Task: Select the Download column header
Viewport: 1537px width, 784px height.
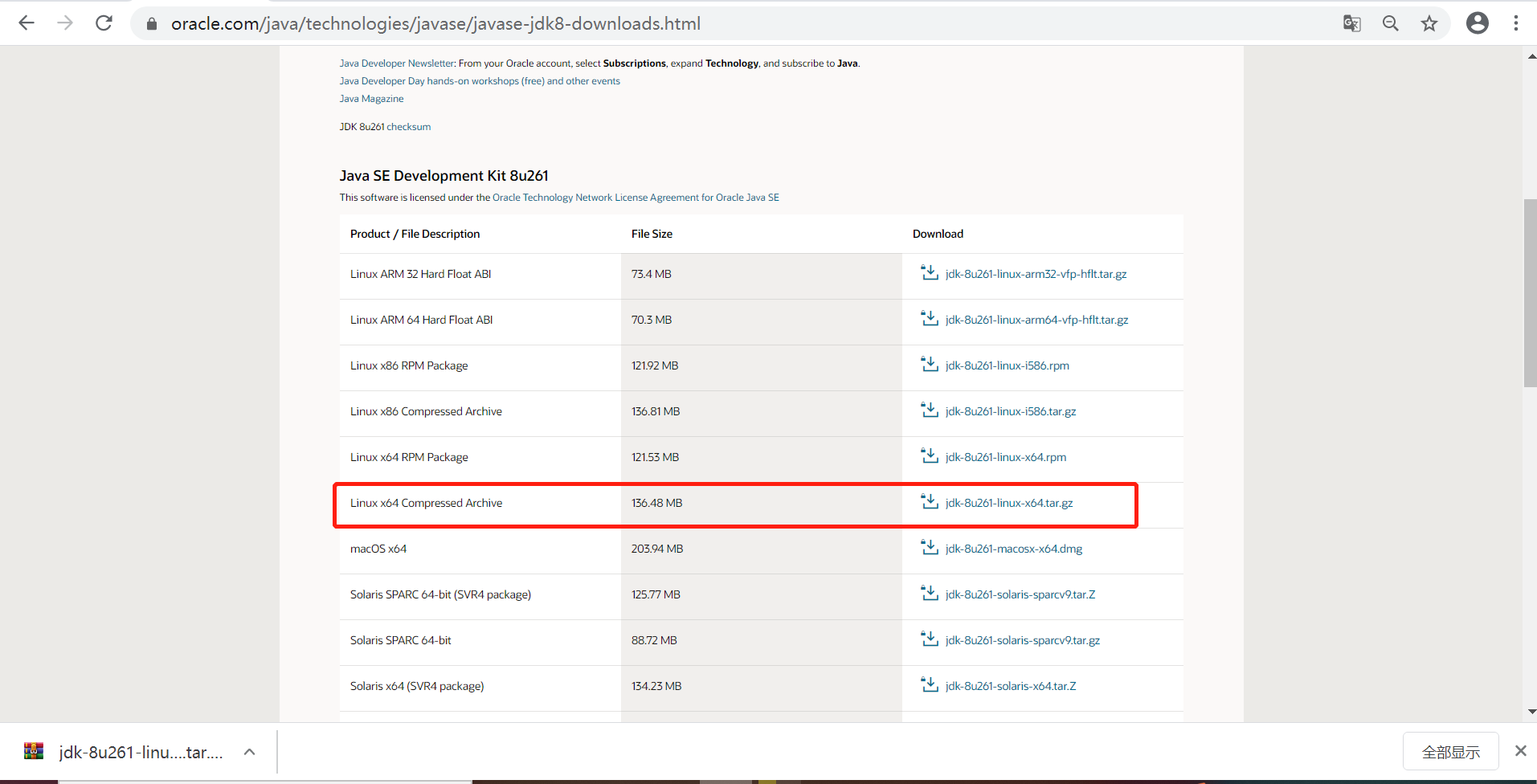Action: [938, 234]
